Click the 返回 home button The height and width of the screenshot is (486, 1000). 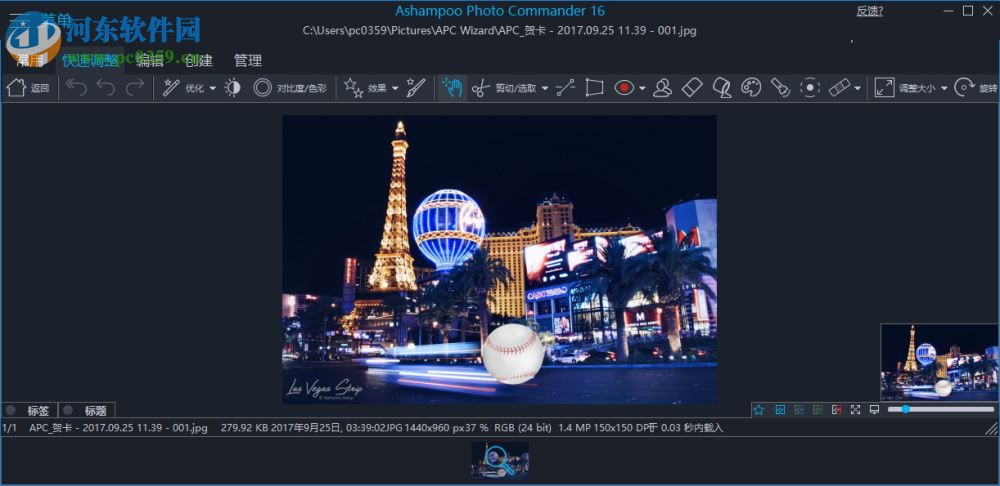pyautogui.click(x=27, y=88)
